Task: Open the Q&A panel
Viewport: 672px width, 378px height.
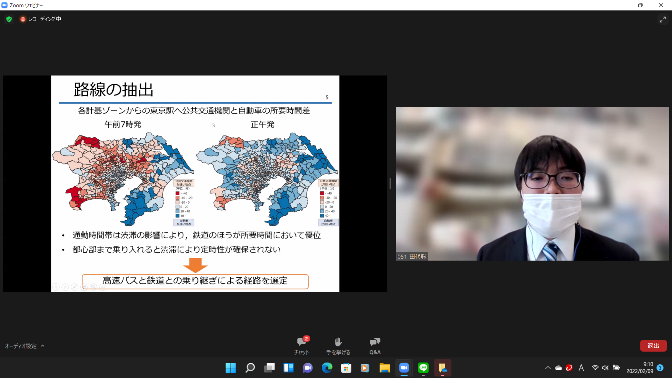Action: tap(375, 345)
